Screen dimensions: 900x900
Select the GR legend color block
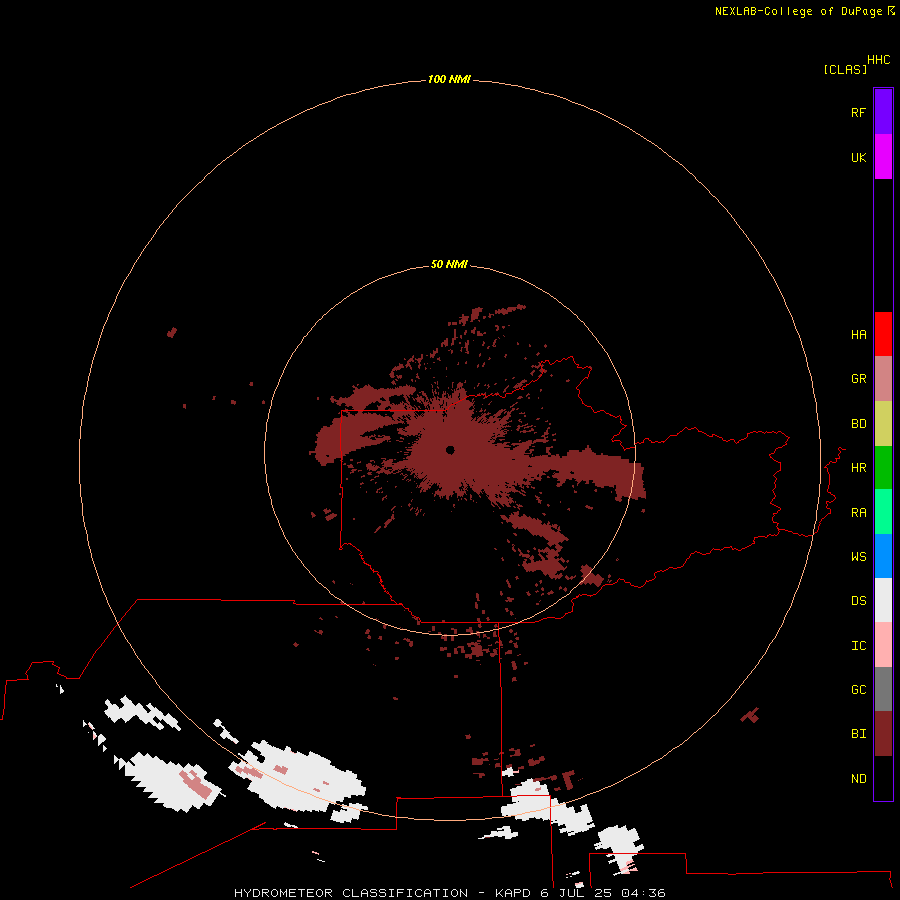883,379
